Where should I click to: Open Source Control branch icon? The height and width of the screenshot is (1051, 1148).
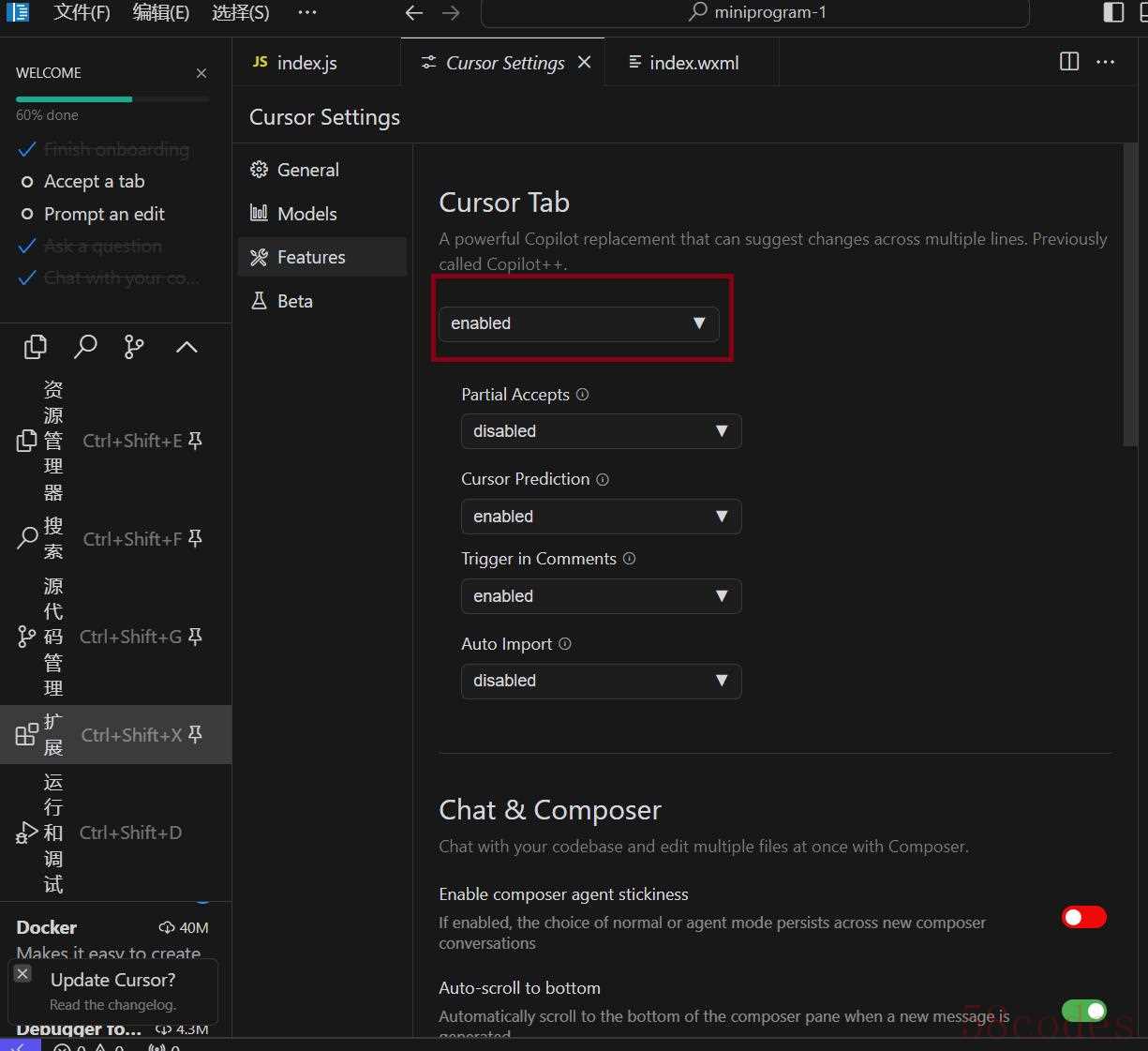134,347
